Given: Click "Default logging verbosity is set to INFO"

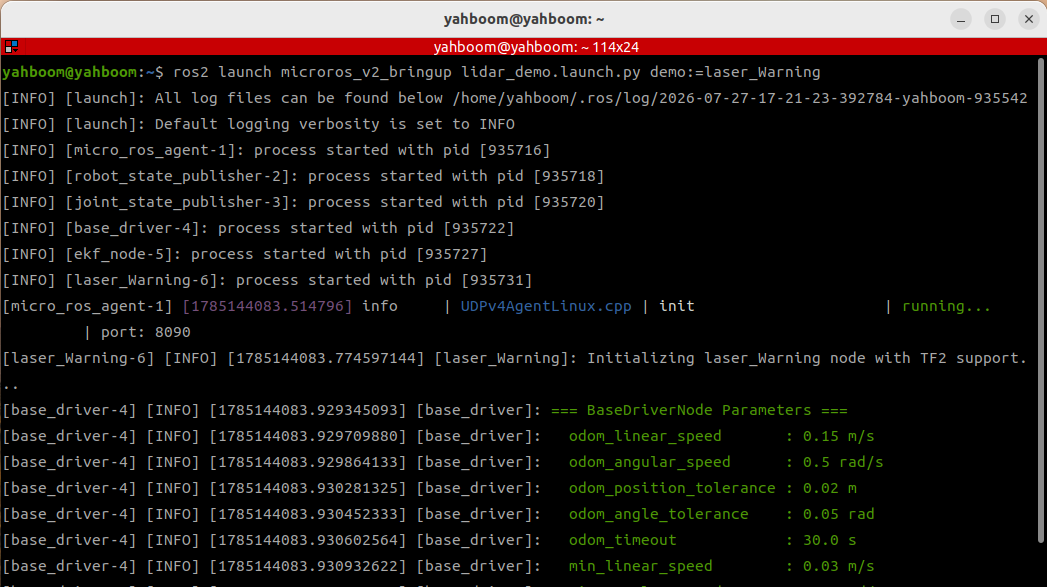Looking at the screenshot, I should (335, 124).
